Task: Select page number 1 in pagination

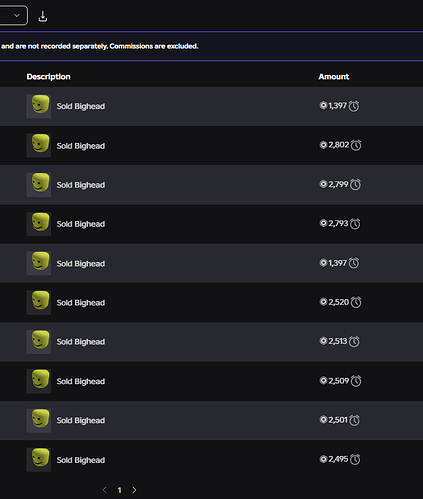Action: (119, 490)
